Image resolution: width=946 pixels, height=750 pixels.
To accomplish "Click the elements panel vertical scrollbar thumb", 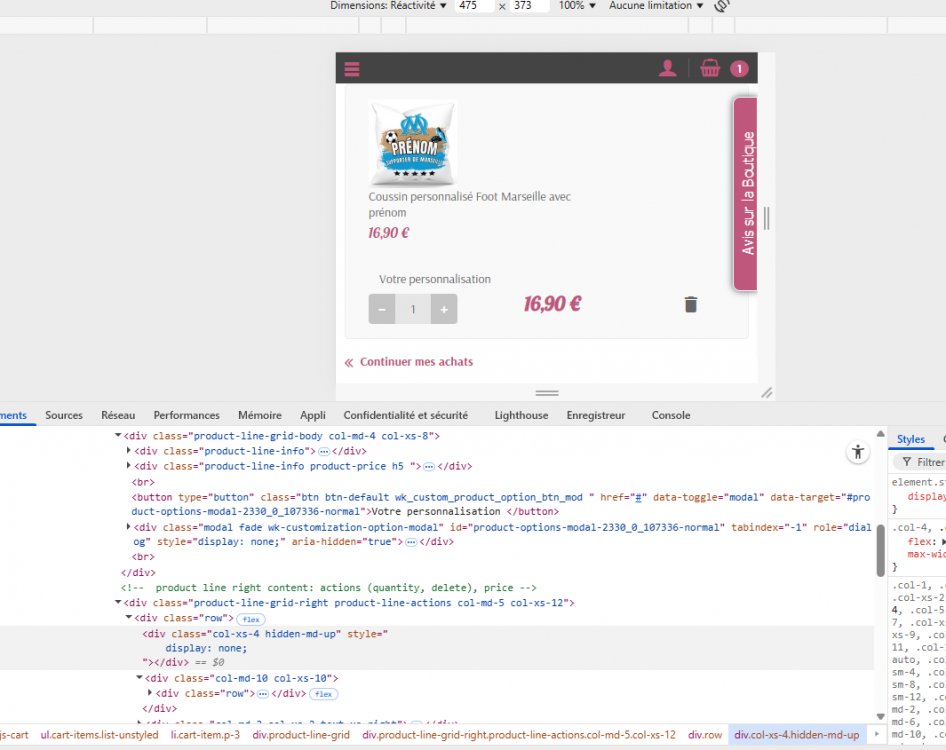I will click(x=880, y=550).
